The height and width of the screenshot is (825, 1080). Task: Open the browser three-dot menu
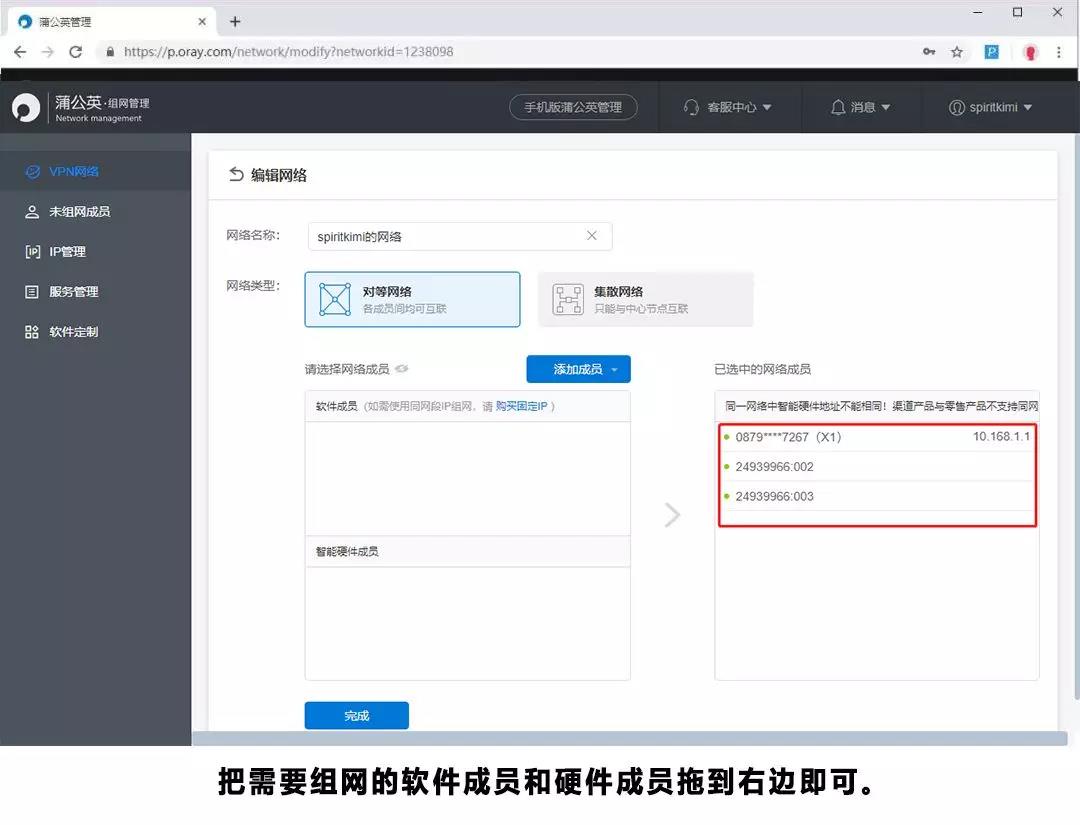1059,52
